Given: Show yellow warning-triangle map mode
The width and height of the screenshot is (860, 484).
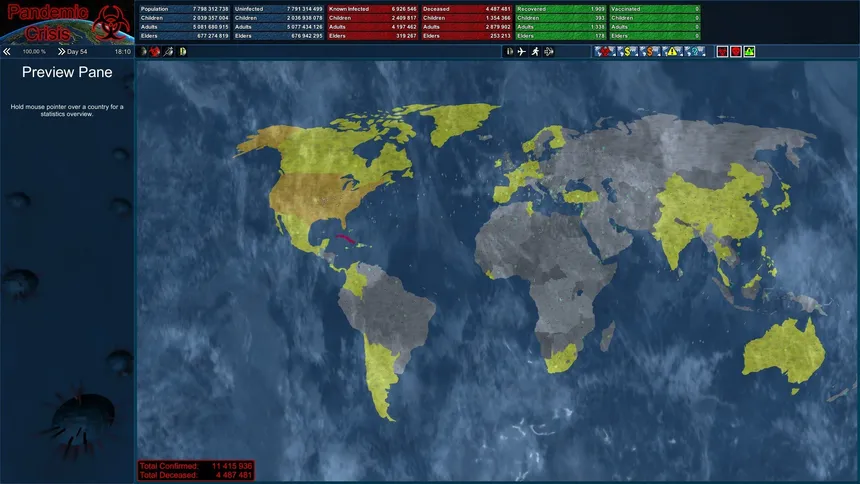Looking at the screenshot, I should [x=672, y=52].
